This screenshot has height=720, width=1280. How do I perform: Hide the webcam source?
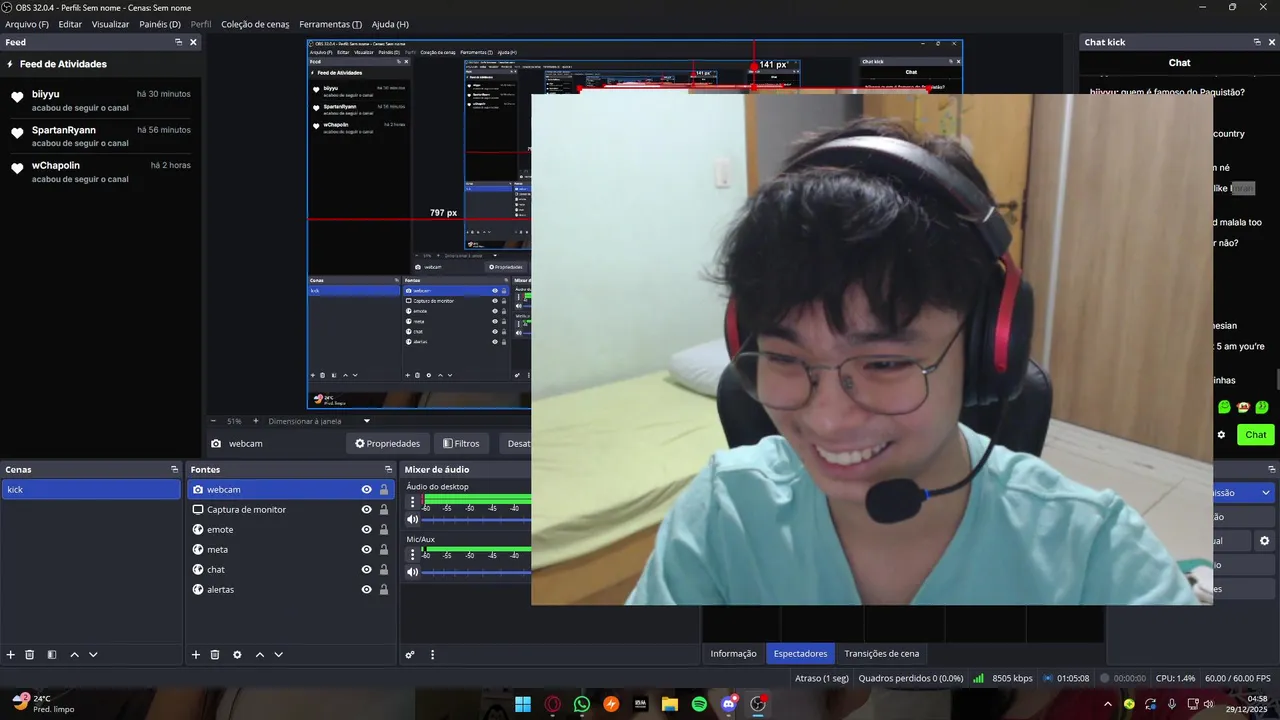367,490
